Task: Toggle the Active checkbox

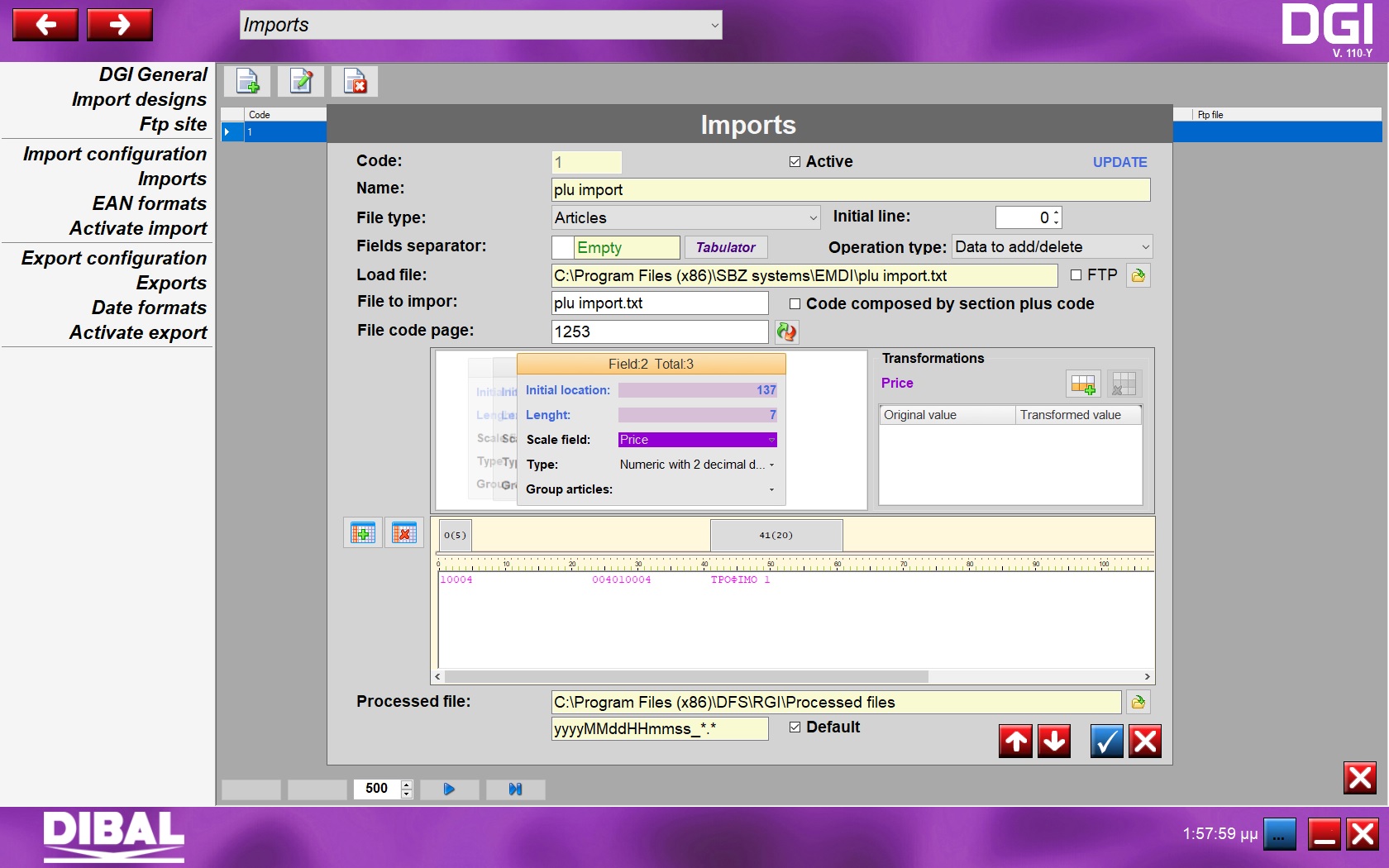Action: (795, 162)
